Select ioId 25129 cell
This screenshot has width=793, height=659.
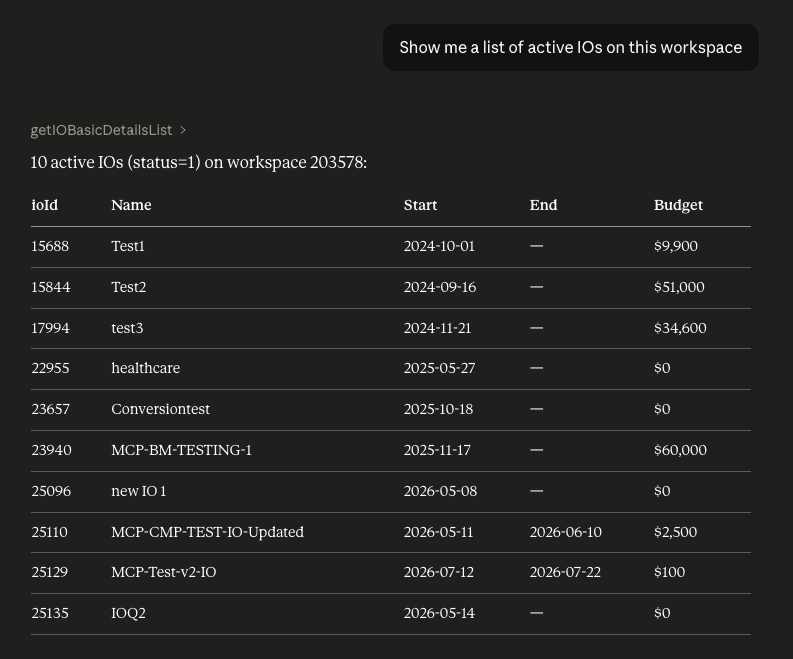tap(49, 572)
